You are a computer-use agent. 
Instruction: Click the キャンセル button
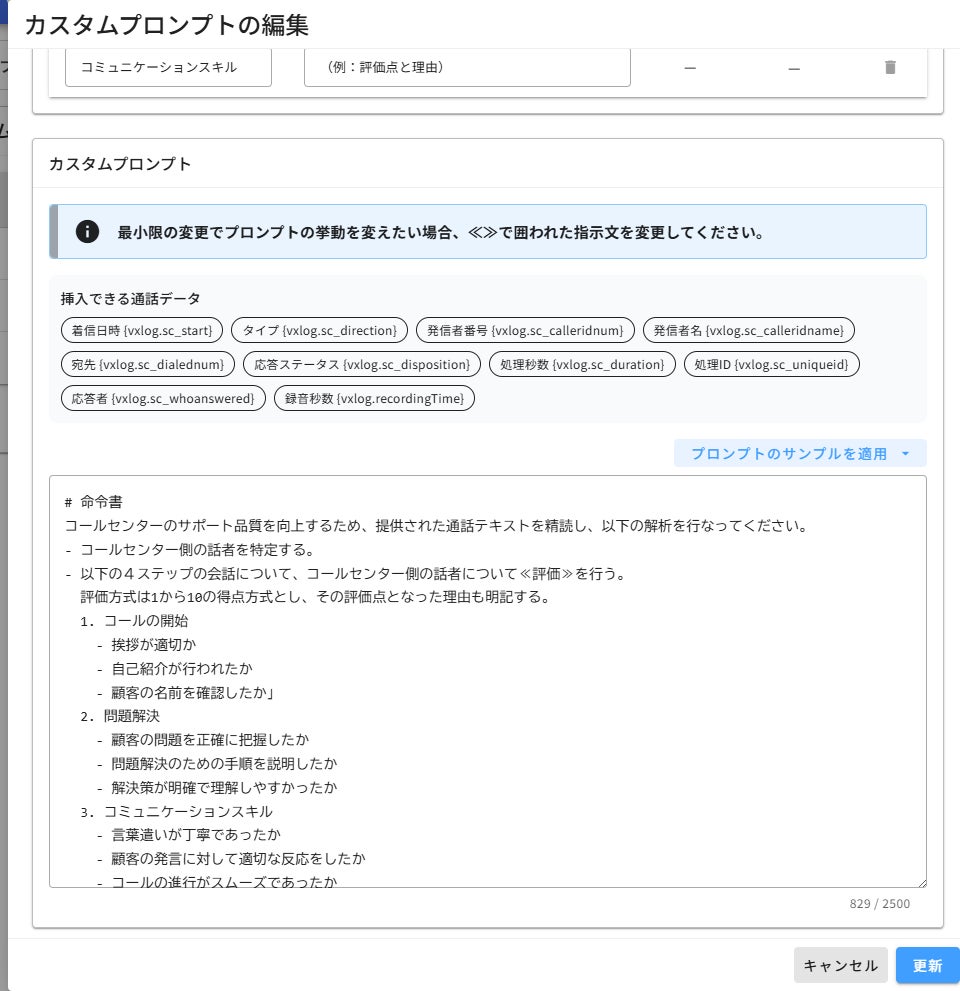pyautogui.click(x=841, y=965)
